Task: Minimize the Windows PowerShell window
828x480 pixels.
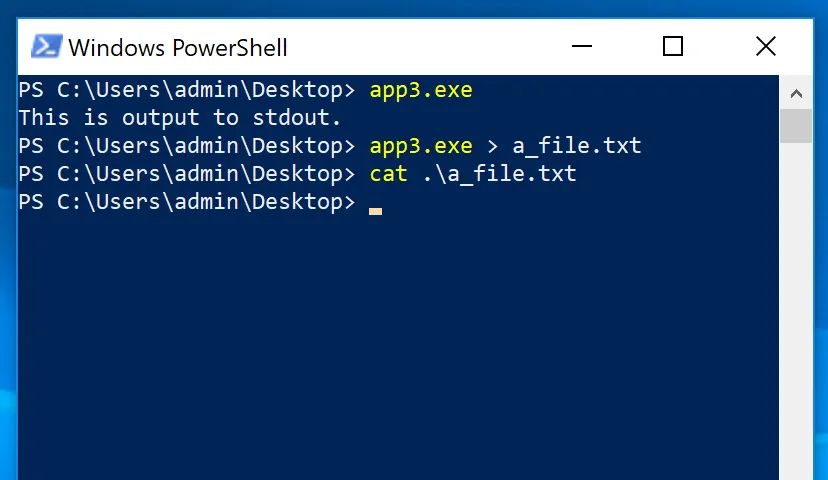Action: tap(581, 46)
